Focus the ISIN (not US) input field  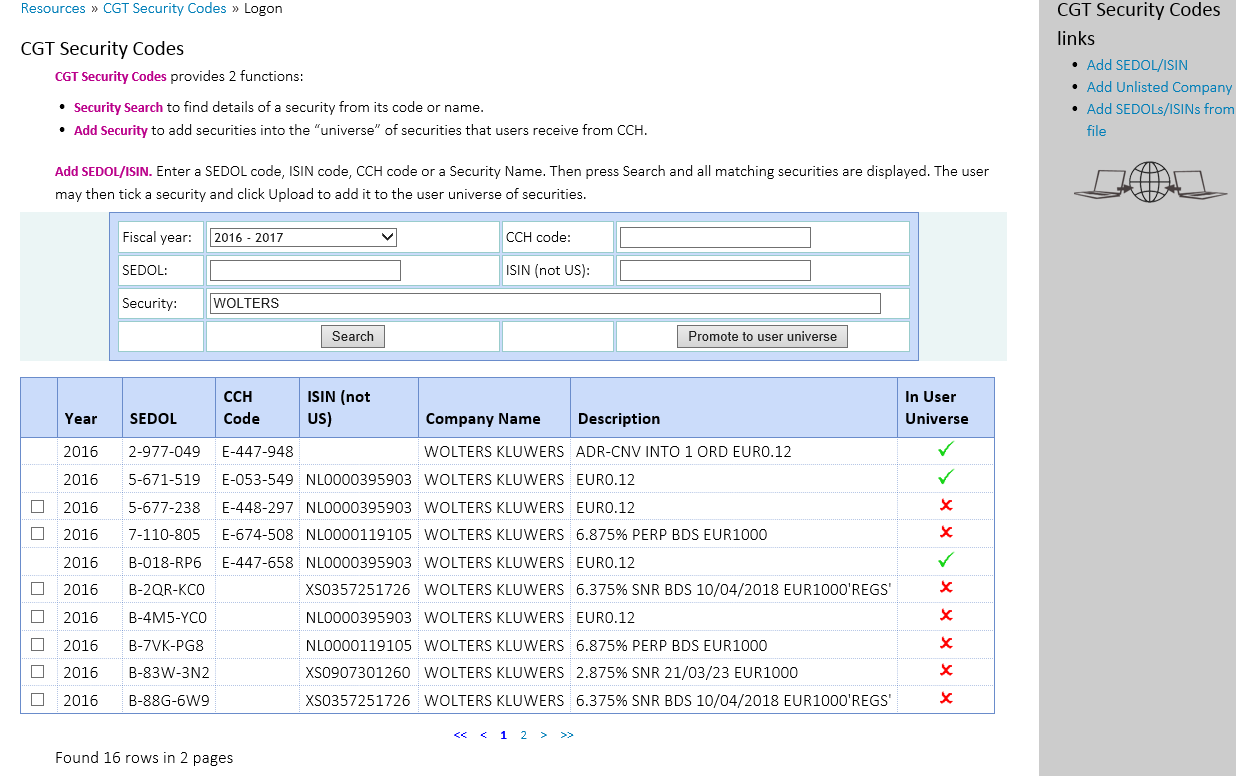715,270
